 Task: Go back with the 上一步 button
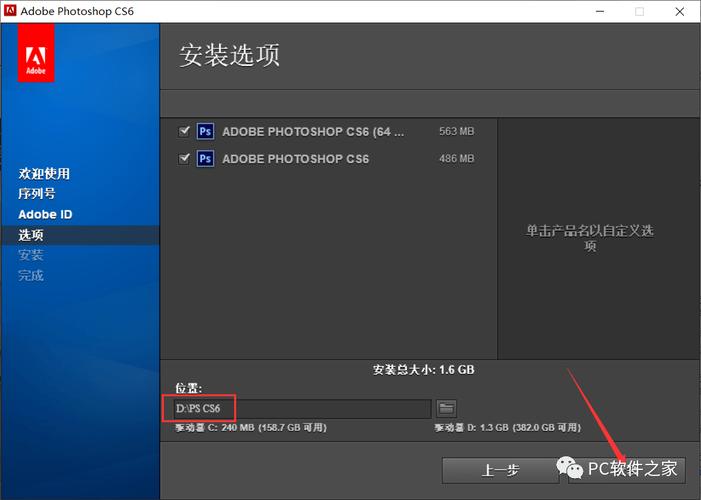[x=500, y=470]
